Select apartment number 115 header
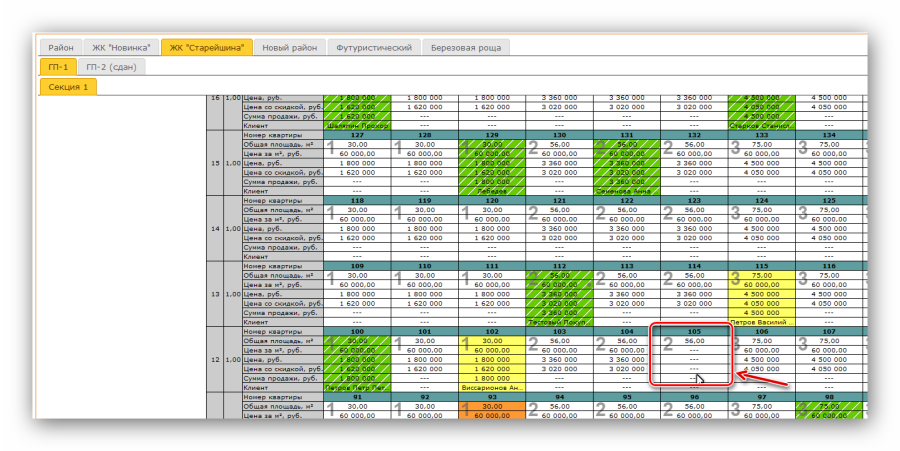Screen dimensions: 900x451 pos(761,266)
